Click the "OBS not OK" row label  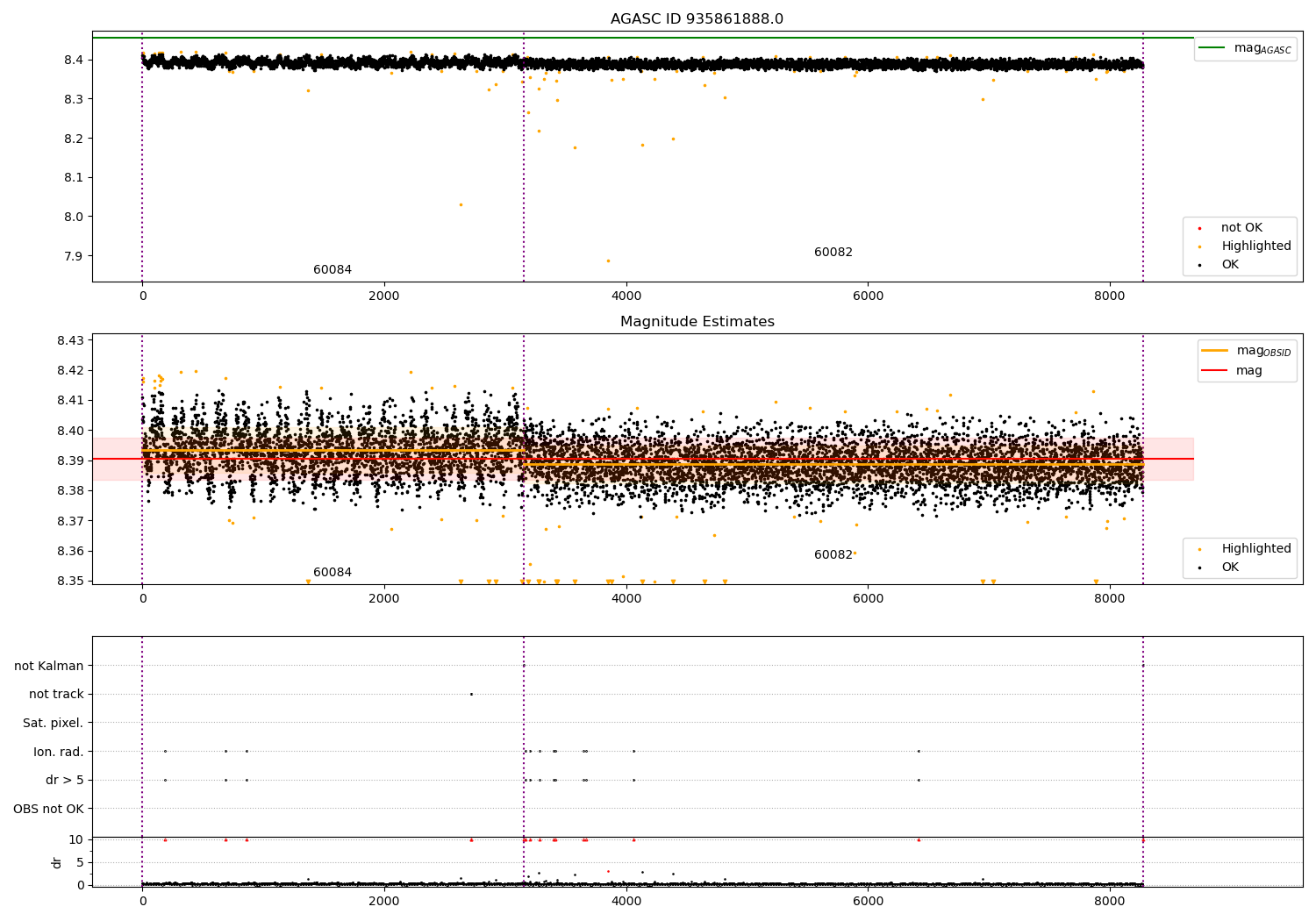[48, 809]
